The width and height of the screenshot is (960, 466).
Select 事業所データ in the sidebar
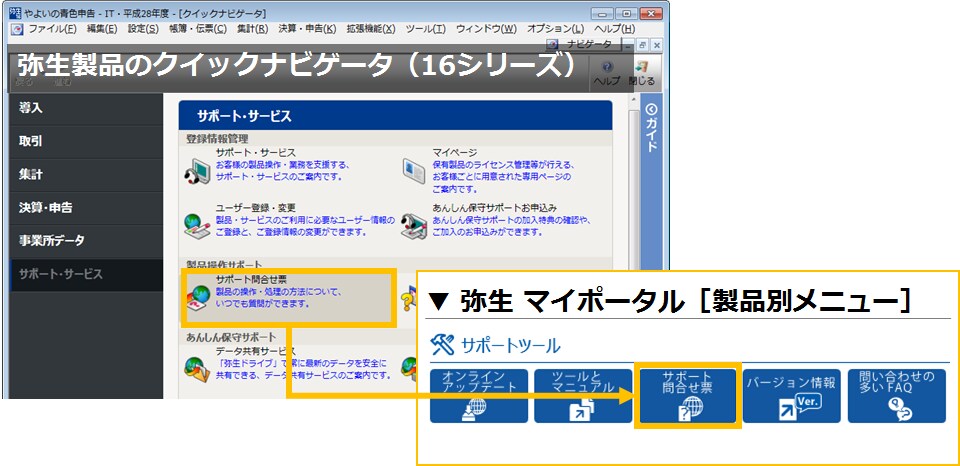86,241
